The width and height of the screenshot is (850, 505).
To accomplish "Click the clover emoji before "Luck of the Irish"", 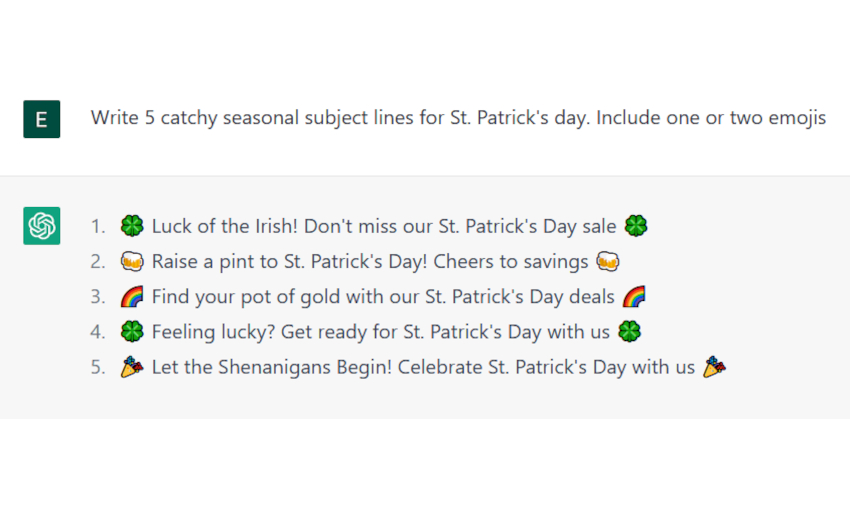I will [132, 227].
